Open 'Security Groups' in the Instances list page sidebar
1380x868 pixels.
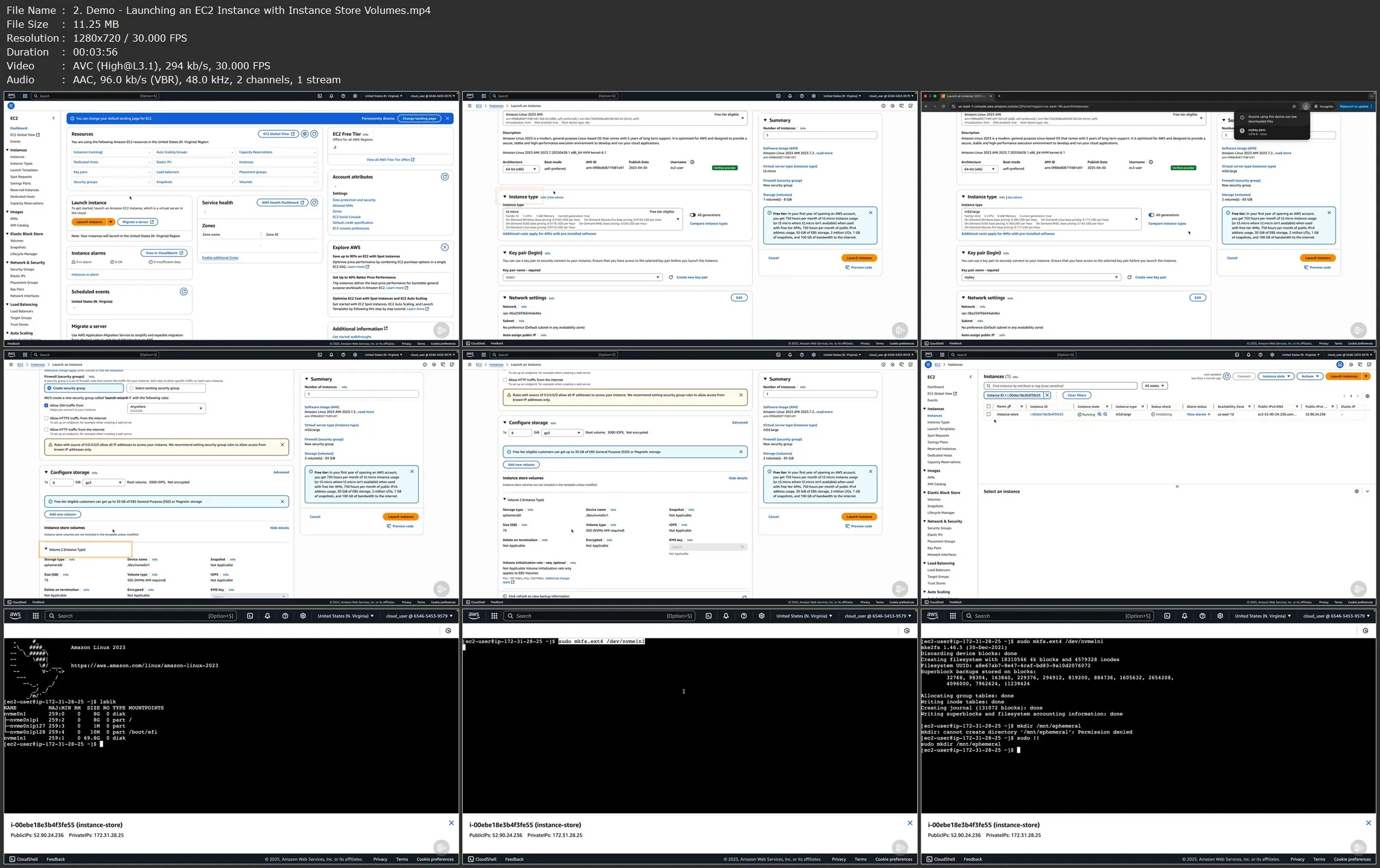tap(940, 528)
